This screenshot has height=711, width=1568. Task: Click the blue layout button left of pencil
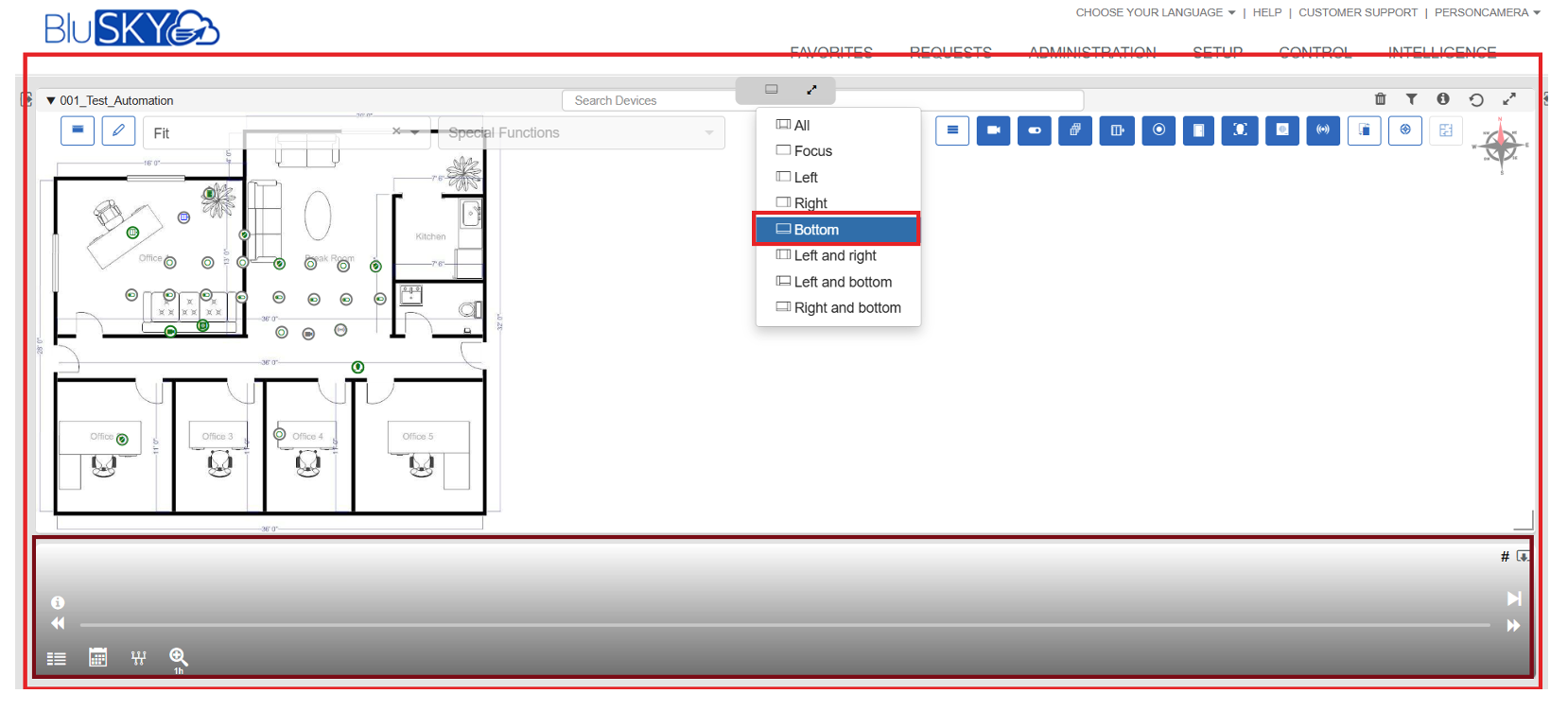pyautogui.click(x=78, y=130)
